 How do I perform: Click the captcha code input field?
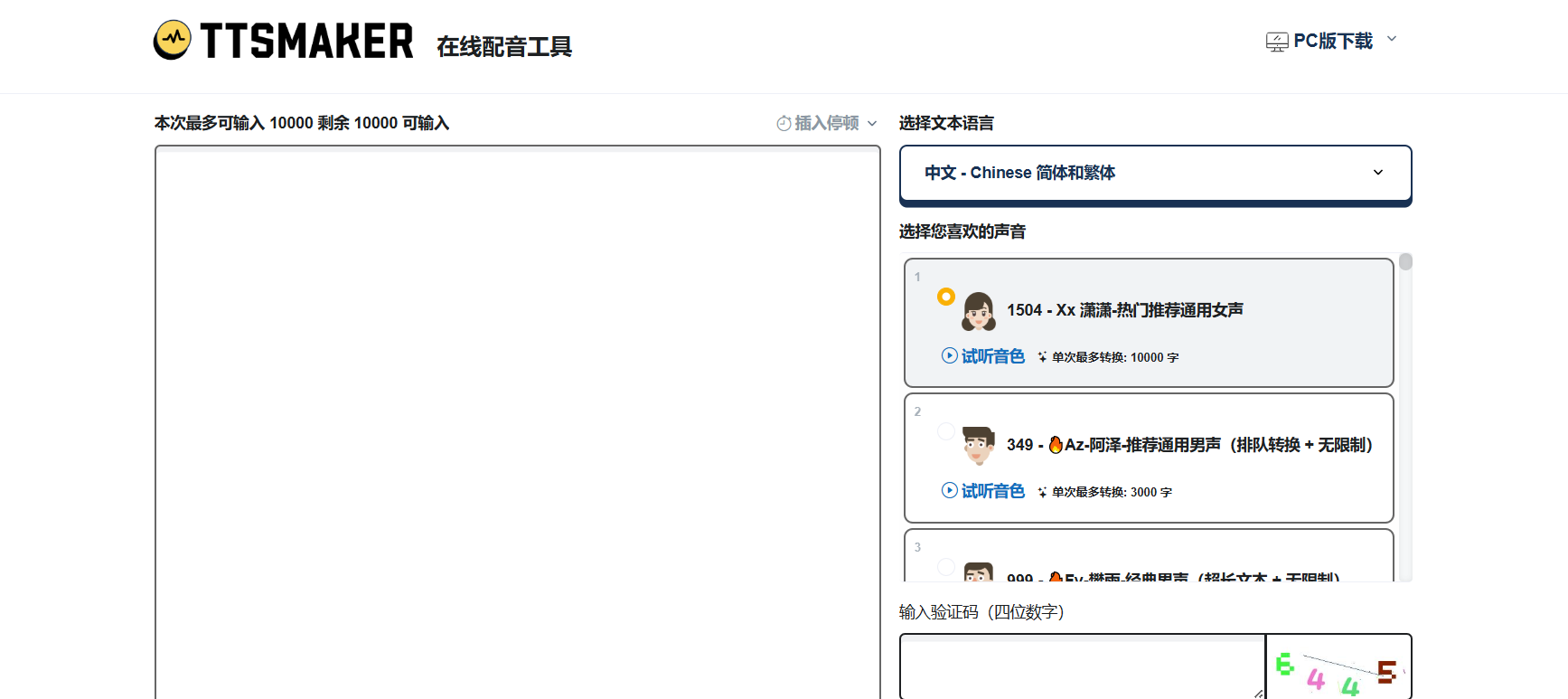pos(1083,666)
